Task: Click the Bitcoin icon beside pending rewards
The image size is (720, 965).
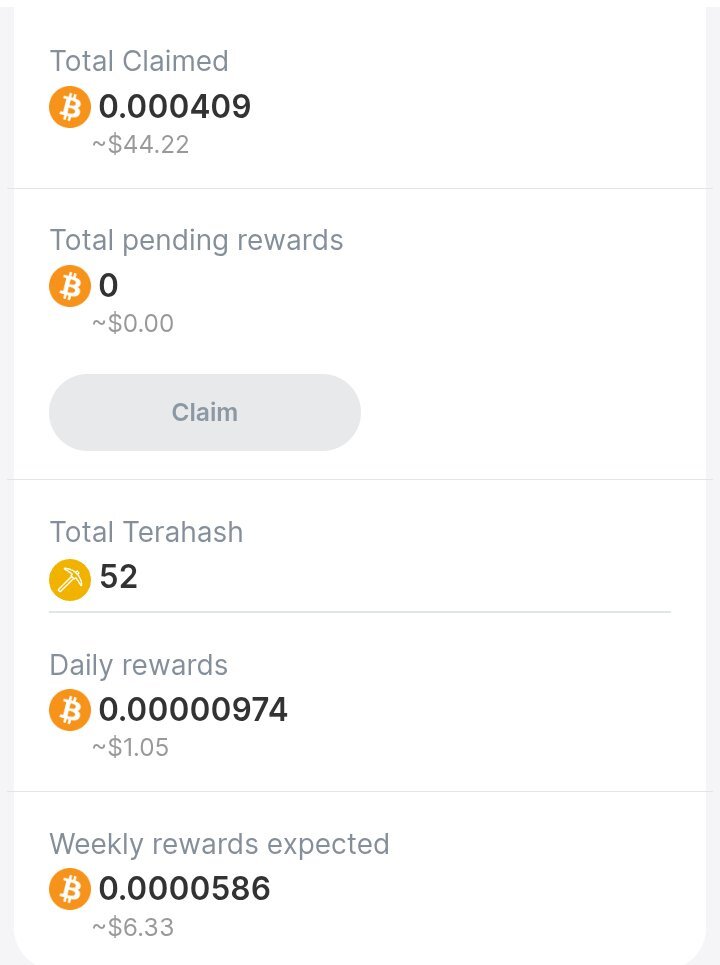Action: [x=70, y=286]
